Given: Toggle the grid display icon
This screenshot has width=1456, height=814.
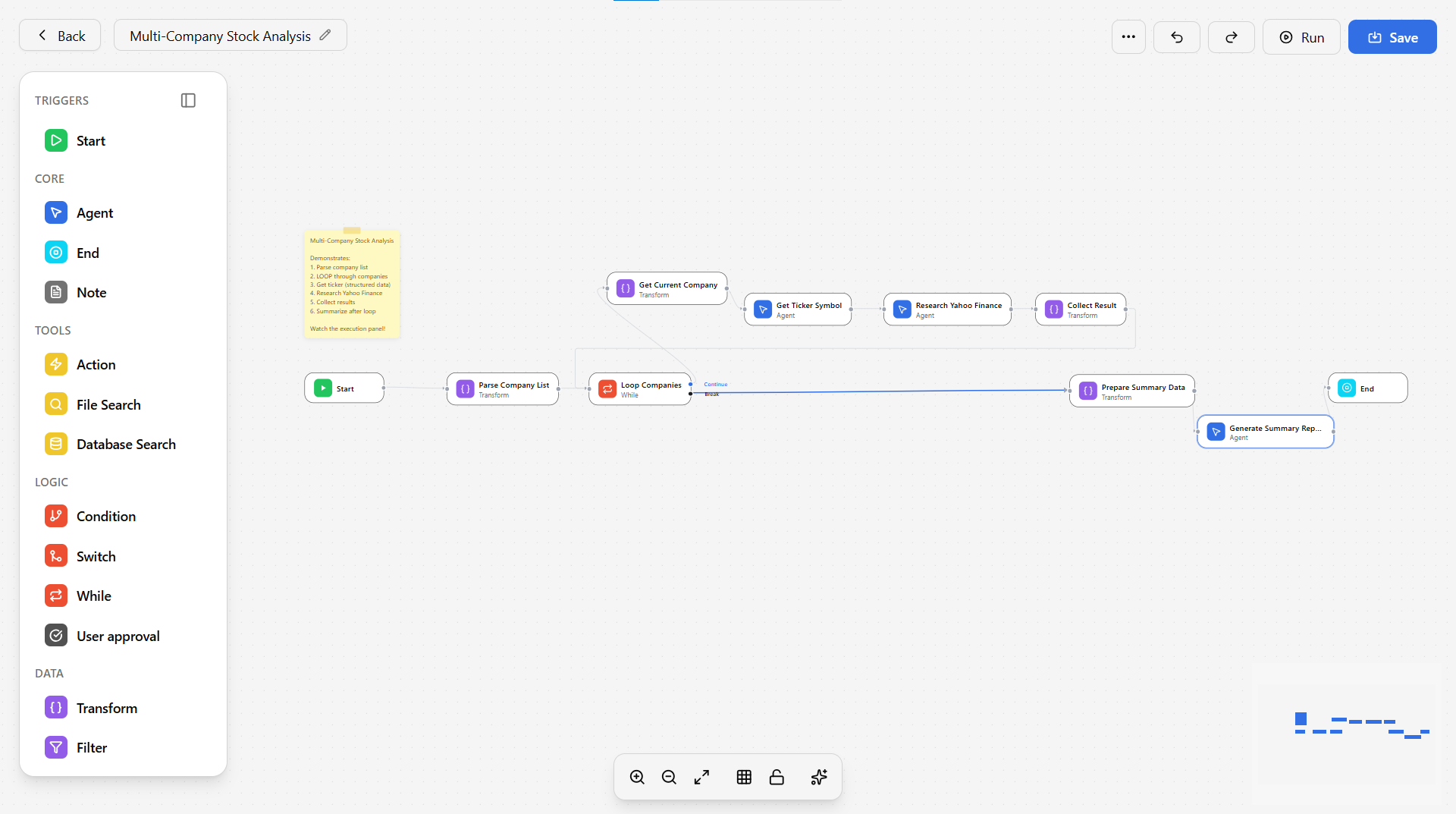Looking at the screenshot, I should pyautogui.click(x=744, y=777).
